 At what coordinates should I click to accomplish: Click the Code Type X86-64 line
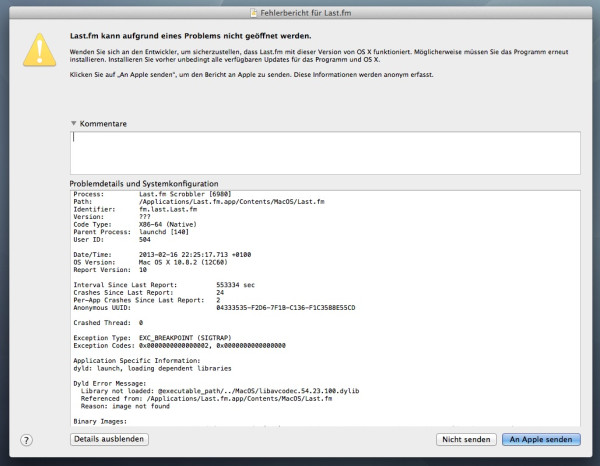point(135,224)
